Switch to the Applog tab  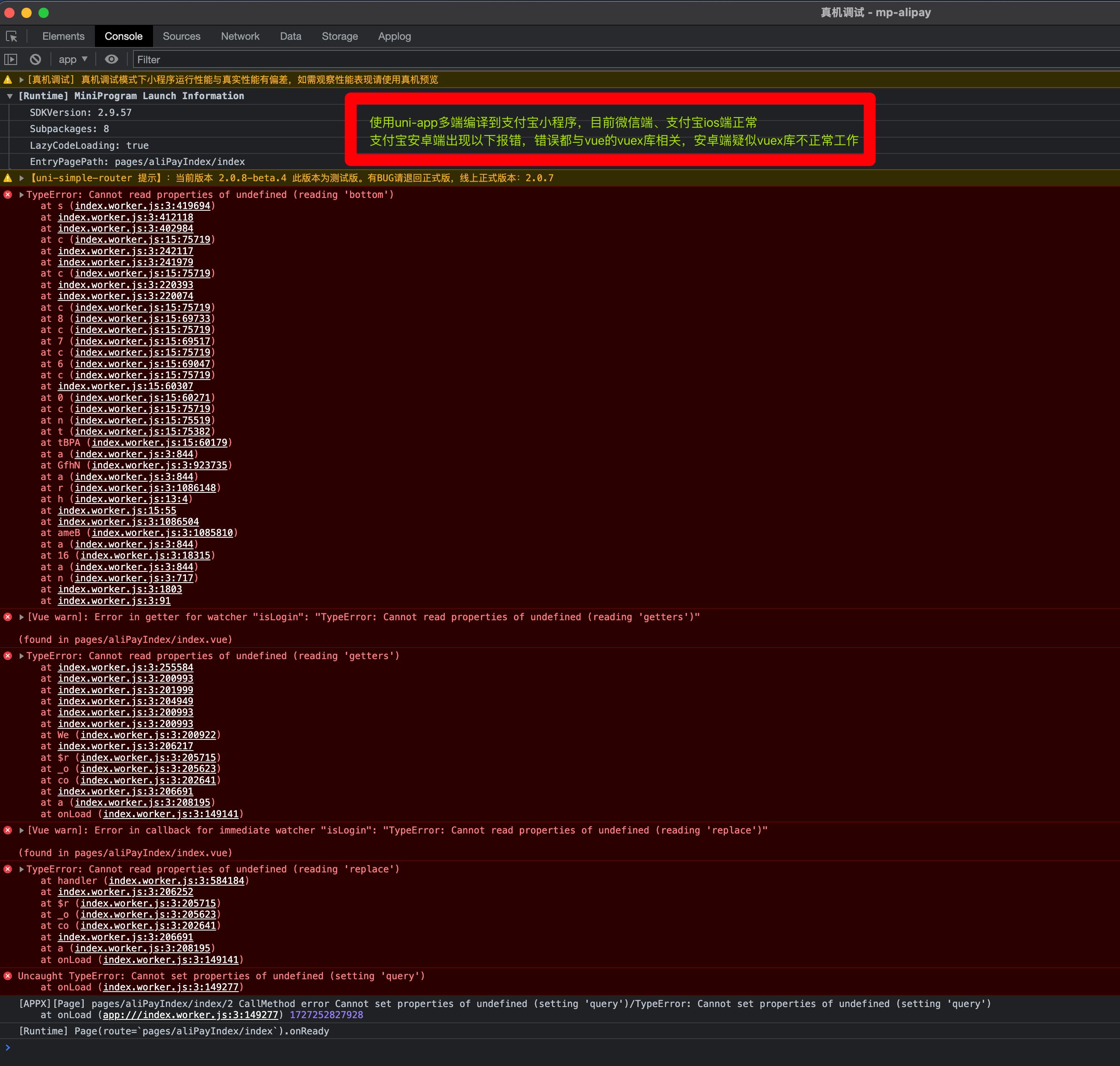[394, 36]
